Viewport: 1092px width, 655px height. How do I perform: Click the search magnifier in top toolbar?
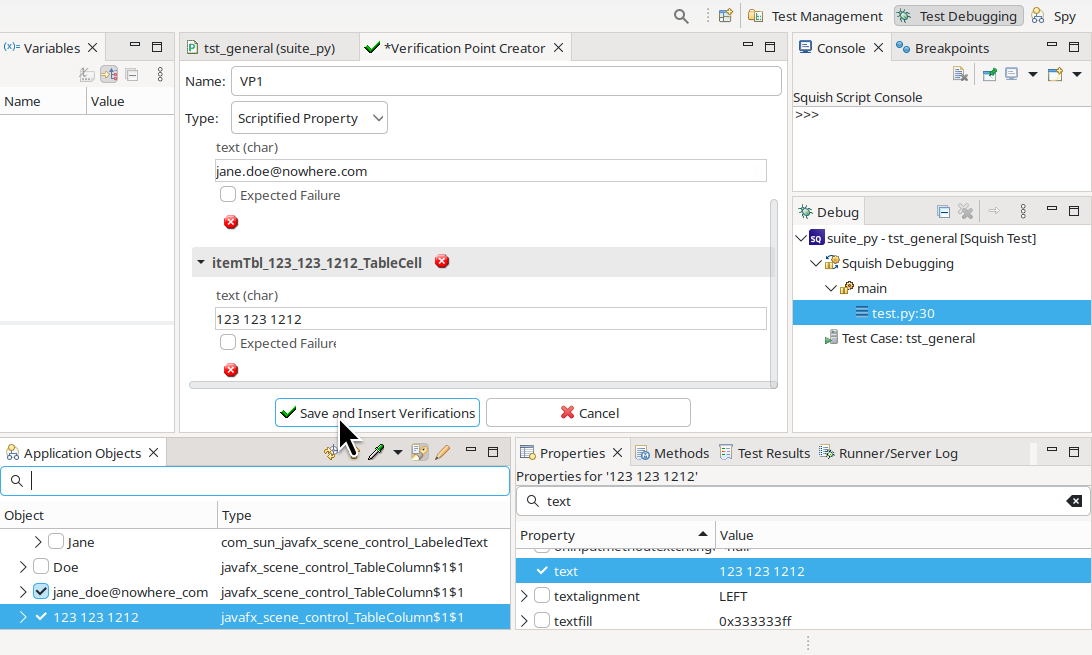(681, 16)
